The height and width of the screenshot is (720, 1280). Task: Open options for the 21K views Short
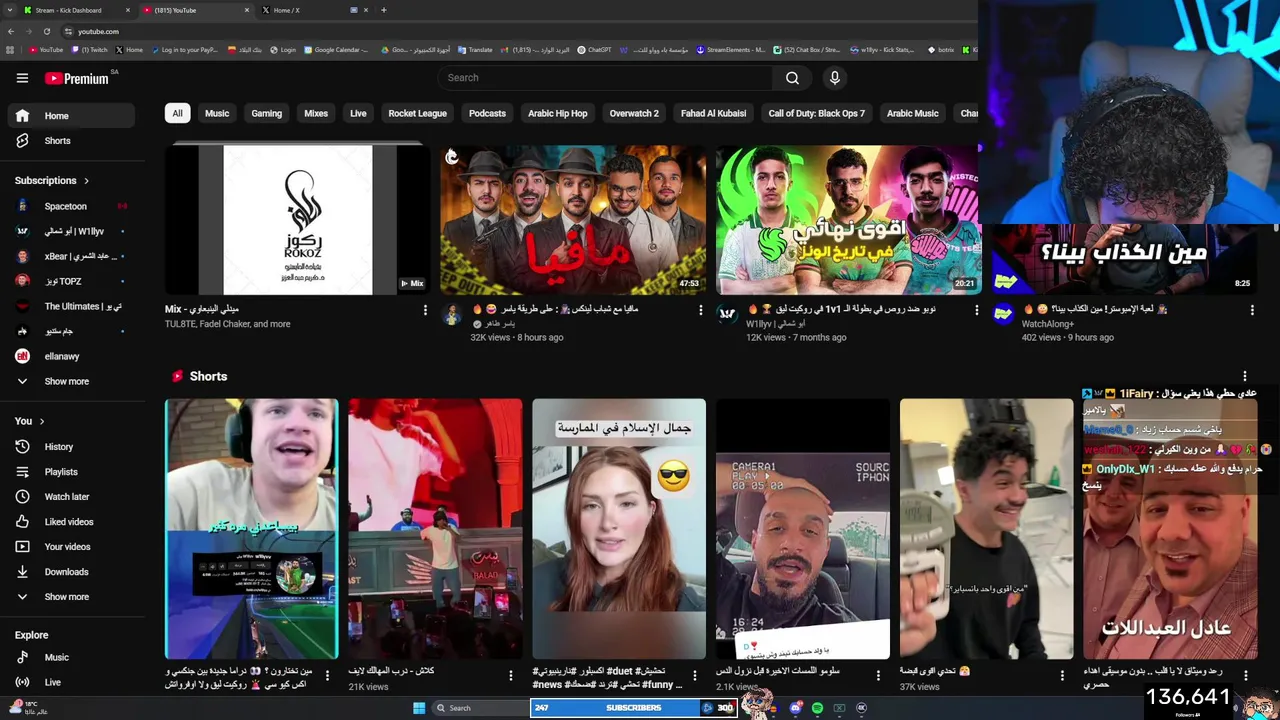click(x=511, y=676)
